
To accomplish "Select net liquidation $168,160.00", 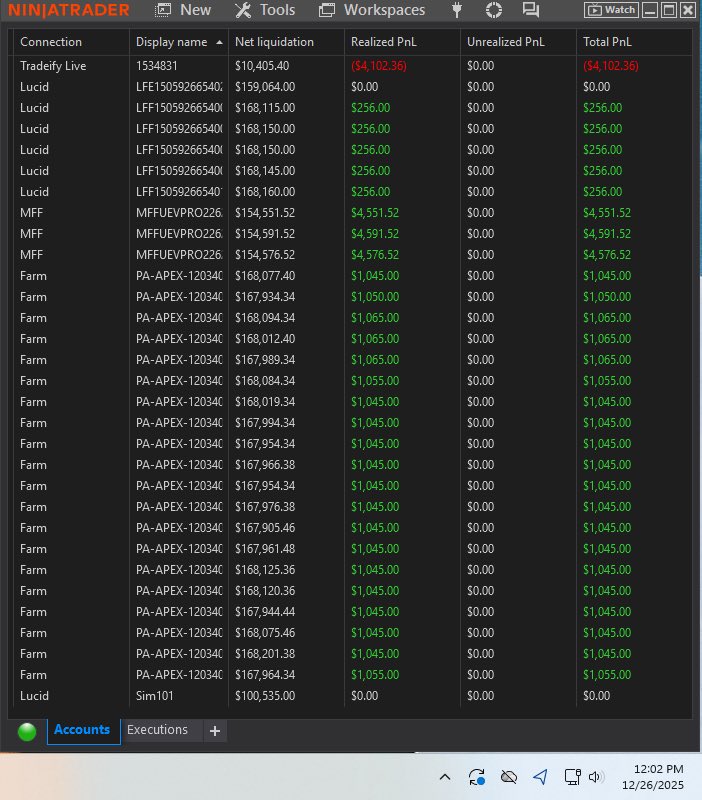I will [x=265, y=192].
